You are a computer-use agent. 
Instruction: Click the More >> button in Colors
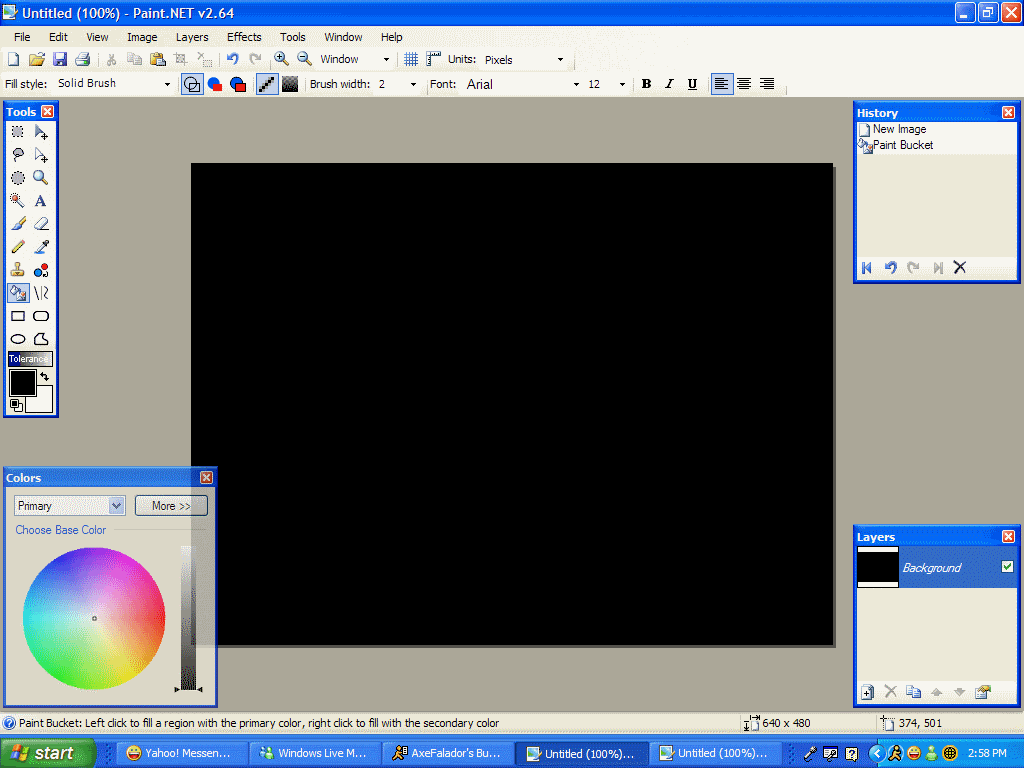tap(171, 506)
